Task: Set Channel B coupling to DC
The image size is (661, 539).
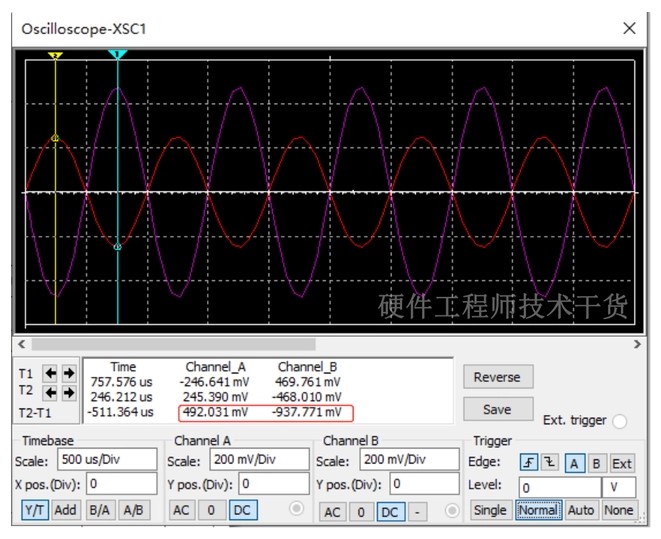Action: pos(390,512)
